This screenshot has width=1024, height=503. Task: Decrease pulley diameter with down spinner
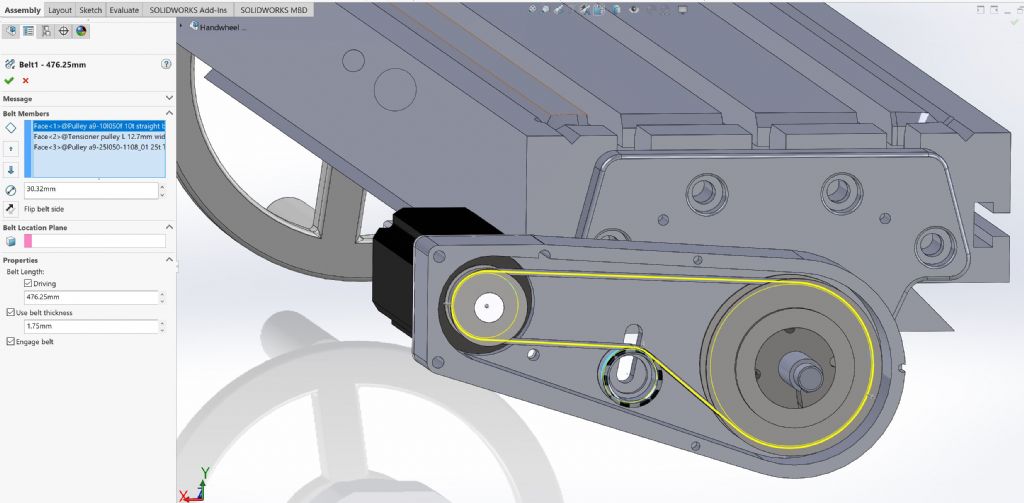click(x=162, y=195)
